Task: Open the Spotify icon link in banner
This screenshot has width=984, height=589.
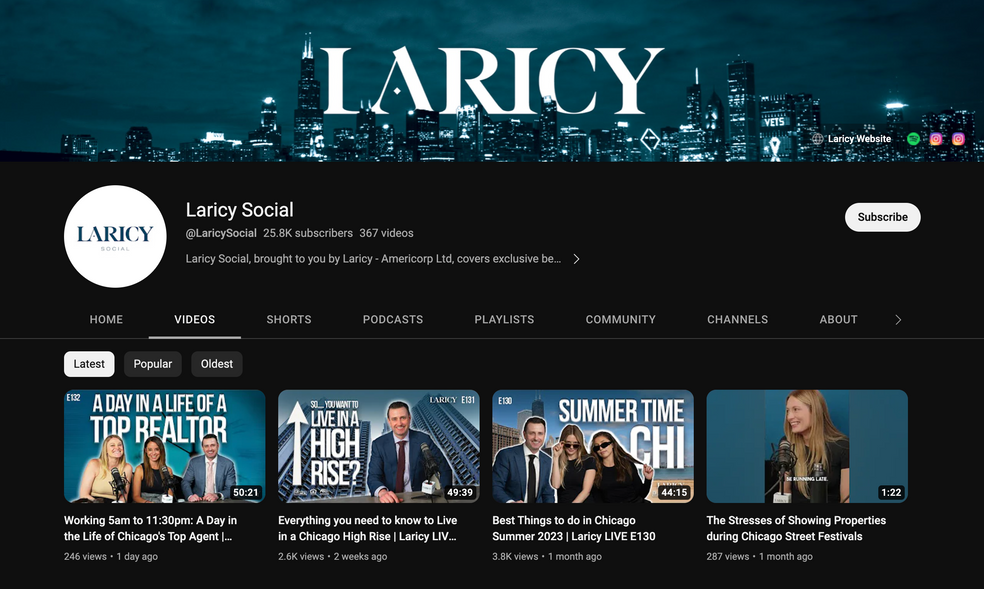Action: [914, 139]
